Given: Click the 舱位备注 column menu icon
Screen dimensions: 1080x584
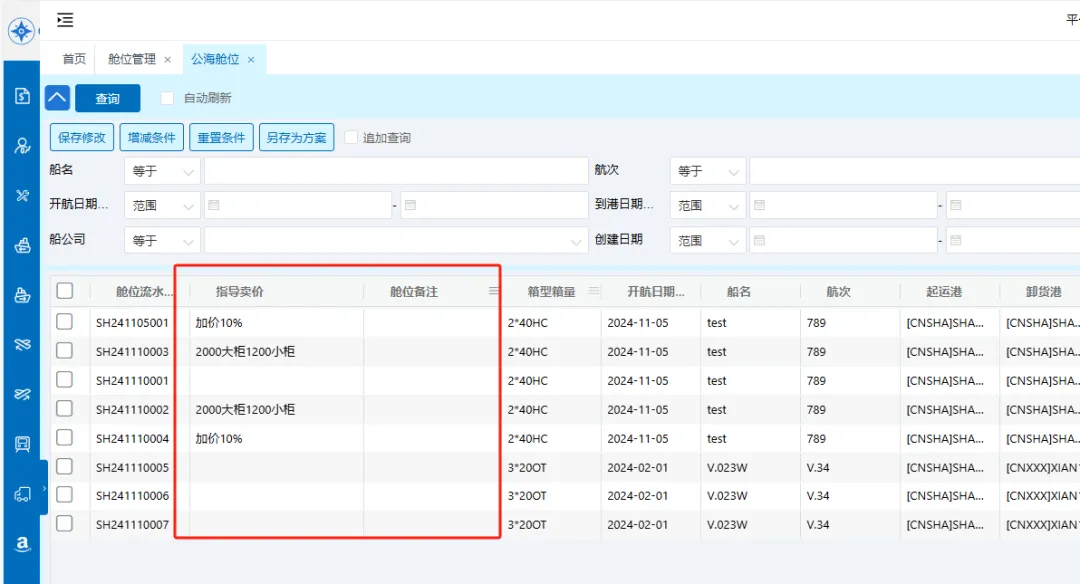Looking at the screenshot, I should tap(493, 291).
